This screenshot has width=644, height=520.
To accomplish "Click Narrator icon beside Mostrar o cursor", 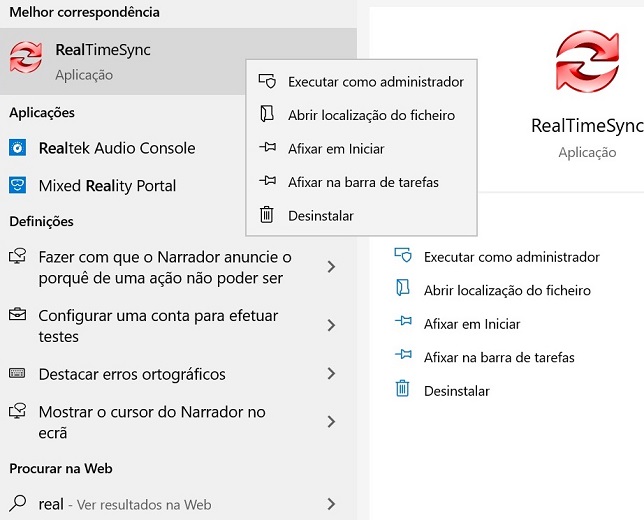I will pyautogui.click(x=17, y=411).
